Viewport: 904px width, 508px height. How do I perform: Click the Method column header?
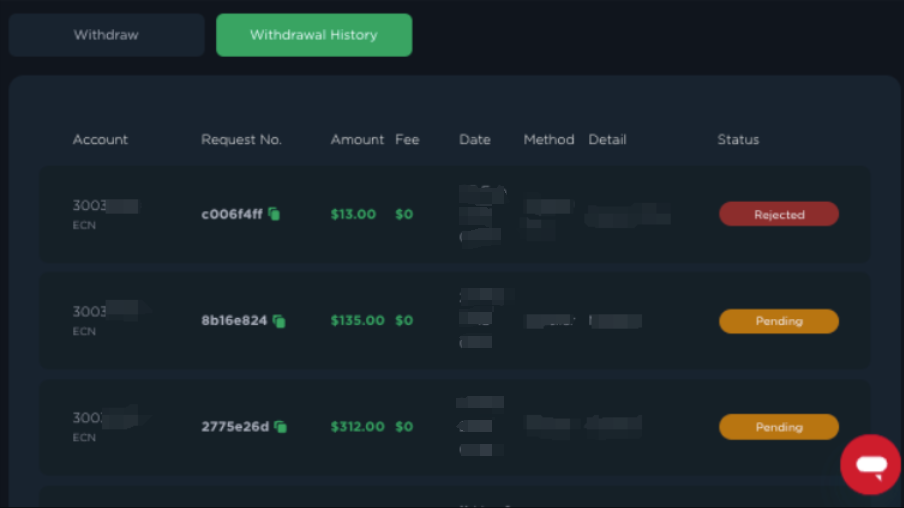click(x=549, y=140)
